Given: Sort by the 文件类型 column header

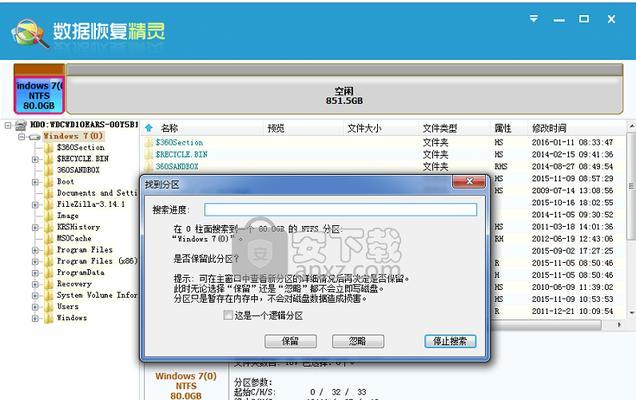Looking at the screenshot, I should 440,129.
